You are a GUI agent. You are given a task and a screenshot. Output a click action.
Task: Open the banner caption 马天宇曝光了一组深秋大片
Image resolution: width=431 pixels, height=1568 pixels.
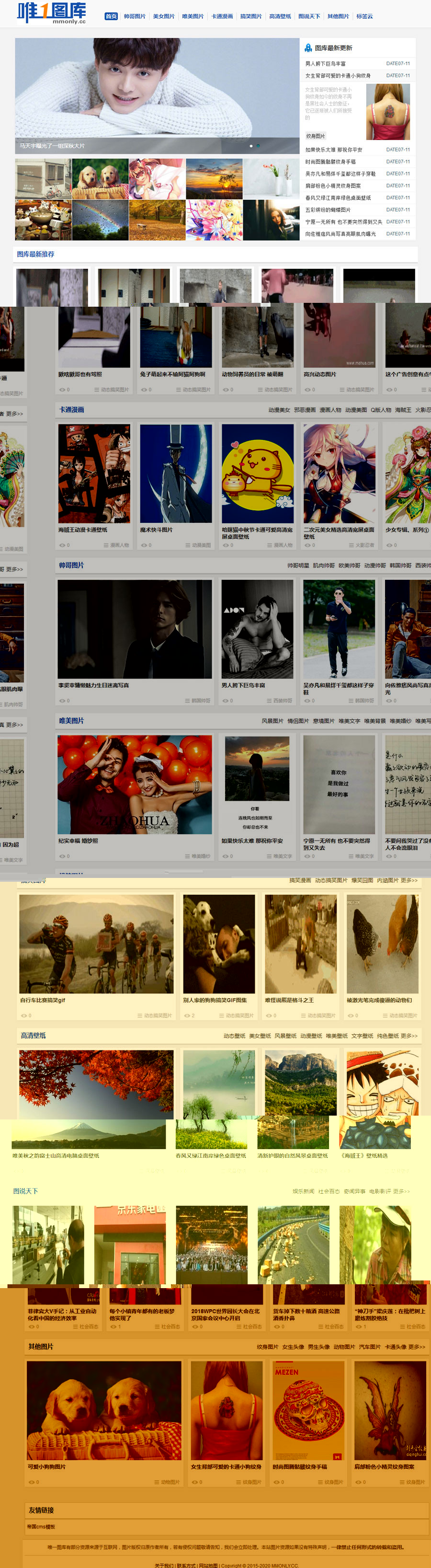[52, 146]
